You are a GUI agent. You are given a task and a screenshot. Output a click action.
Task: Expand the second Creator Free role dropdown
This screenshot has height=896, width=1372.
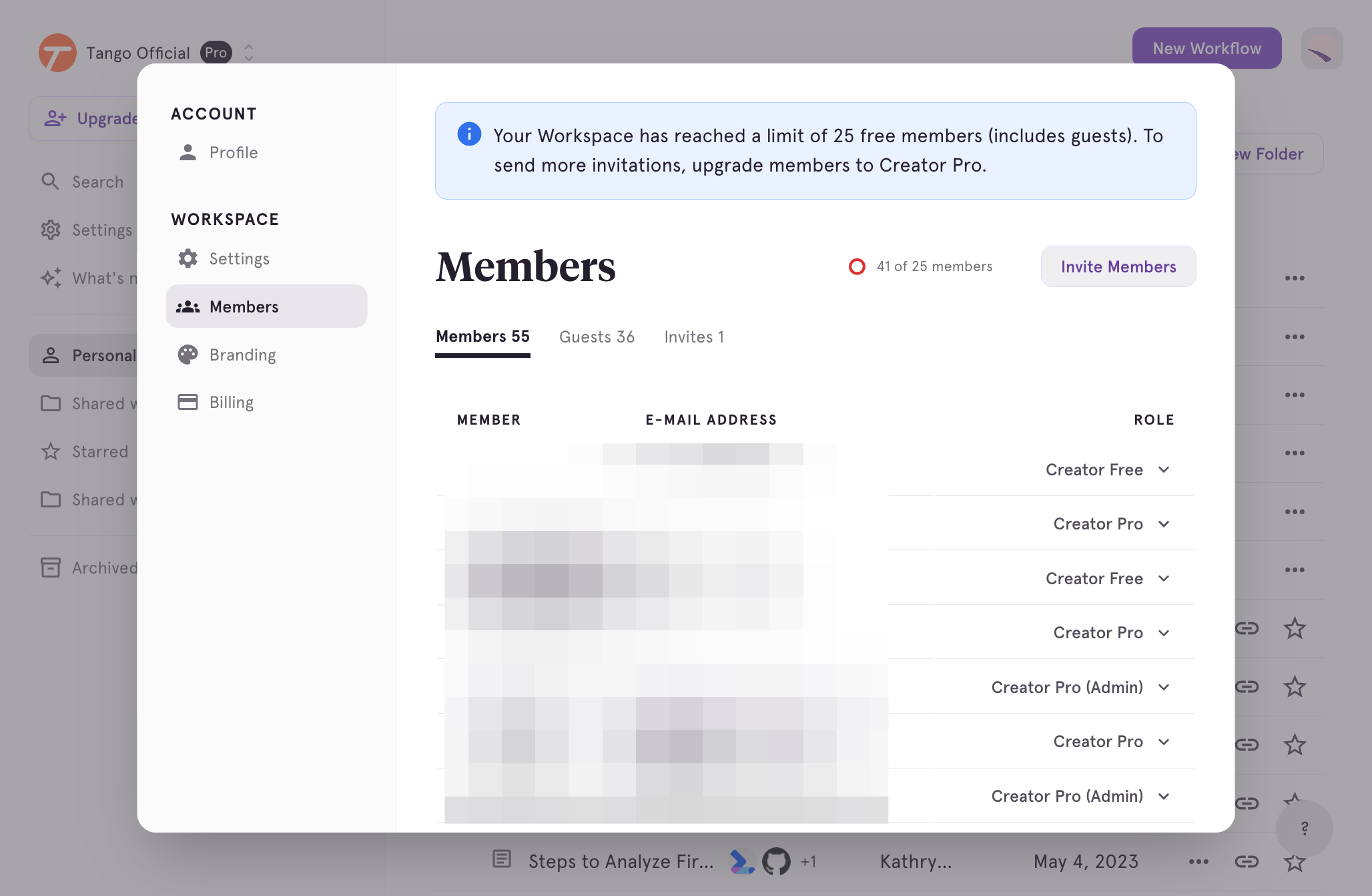[x=1107, y=578]
